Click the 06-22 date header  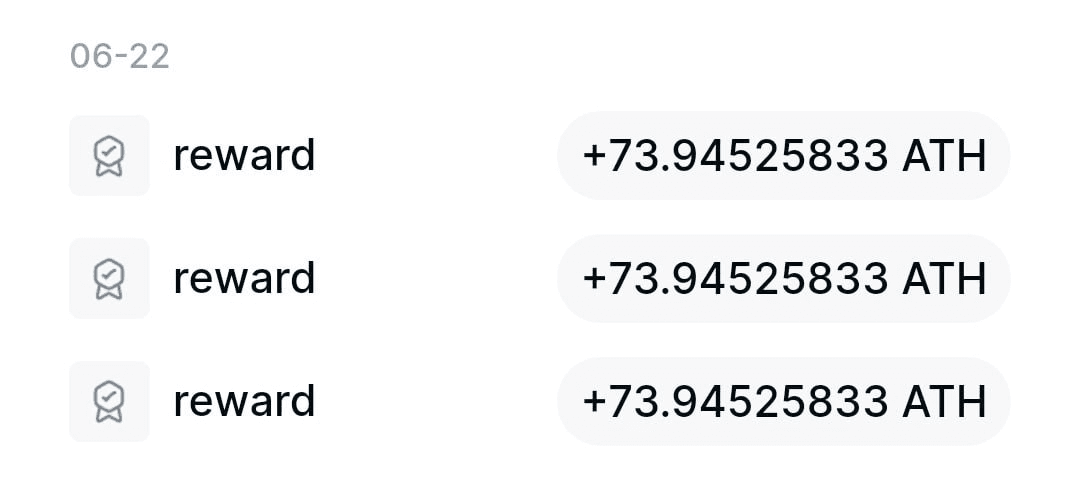pos(120,56)
